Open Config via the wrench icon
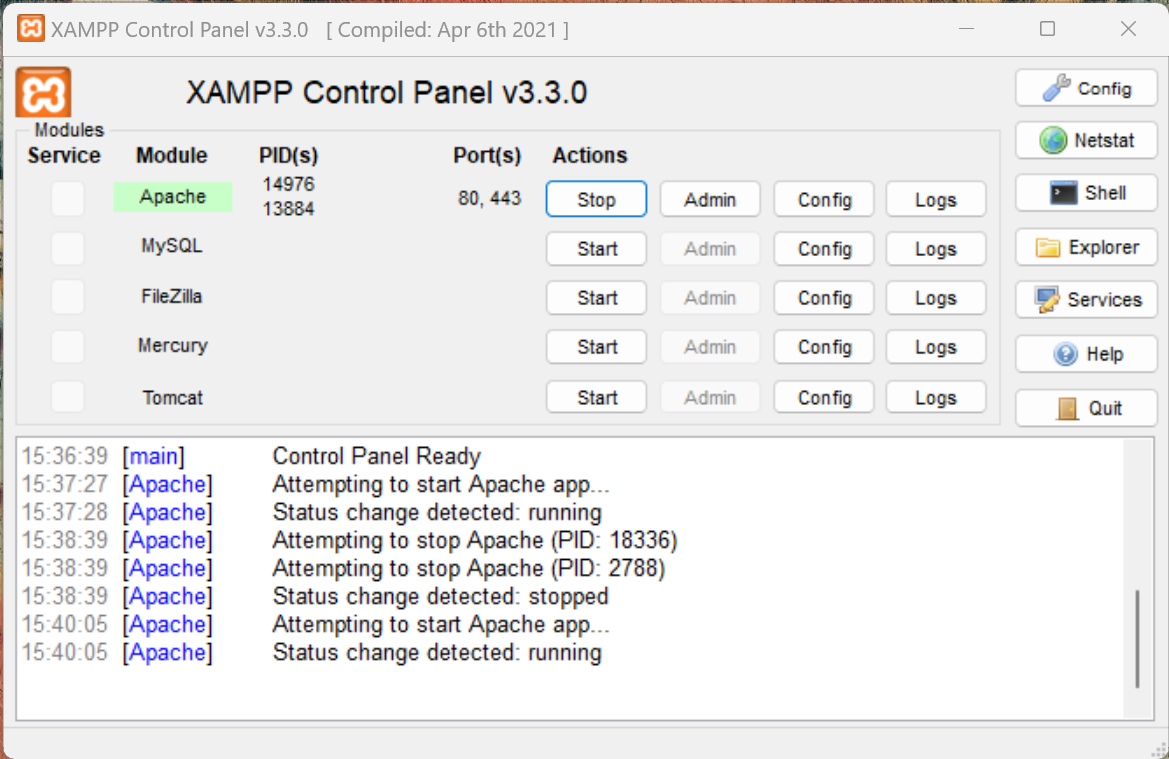 1056,88
